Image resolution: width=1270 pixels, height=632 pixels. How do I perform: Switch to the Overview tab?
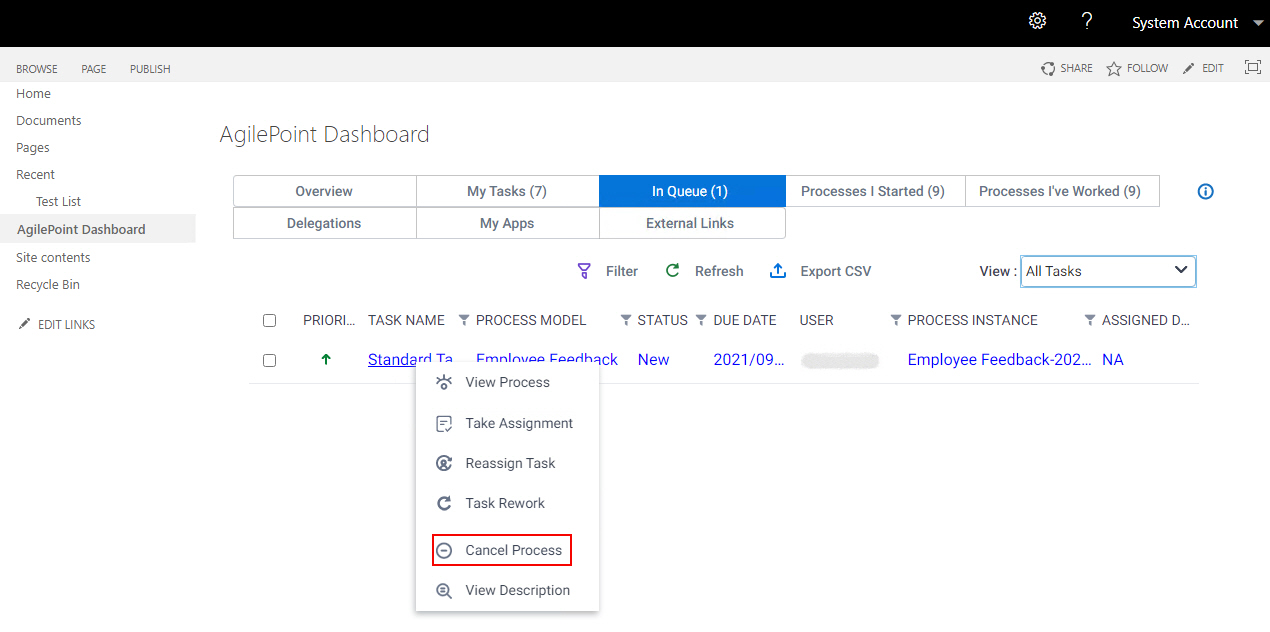tap(324, 191)
